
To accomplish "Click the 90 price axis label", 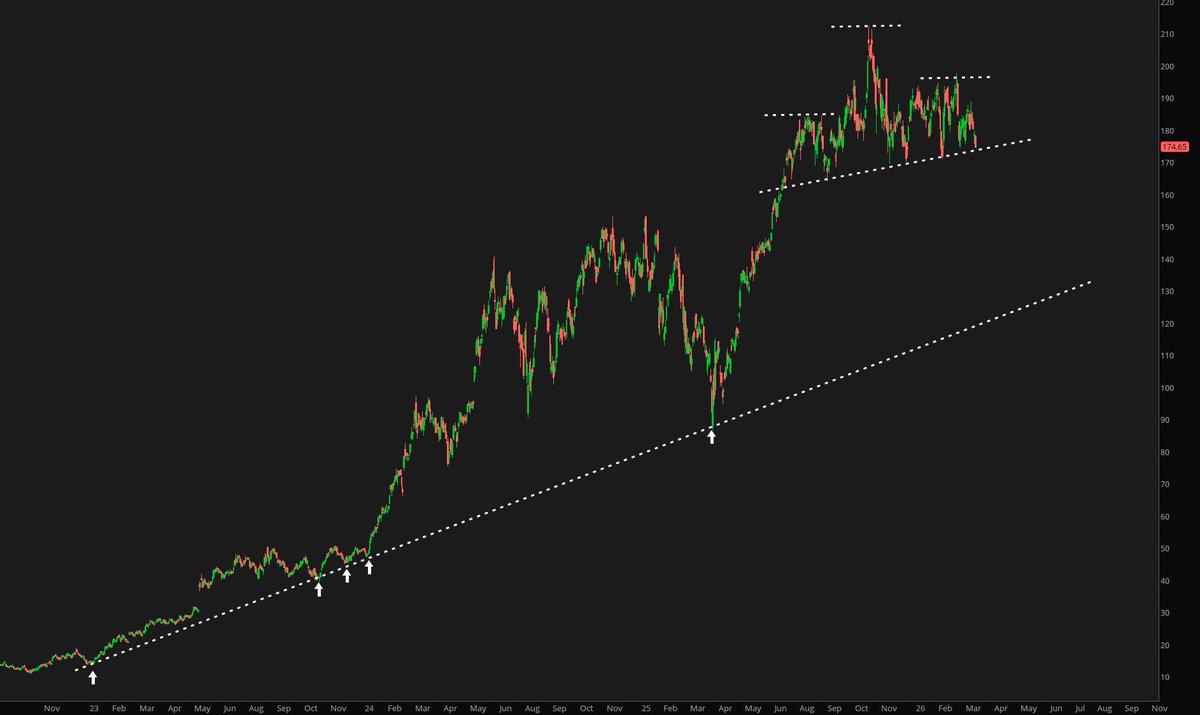I will click(1164, 420).
